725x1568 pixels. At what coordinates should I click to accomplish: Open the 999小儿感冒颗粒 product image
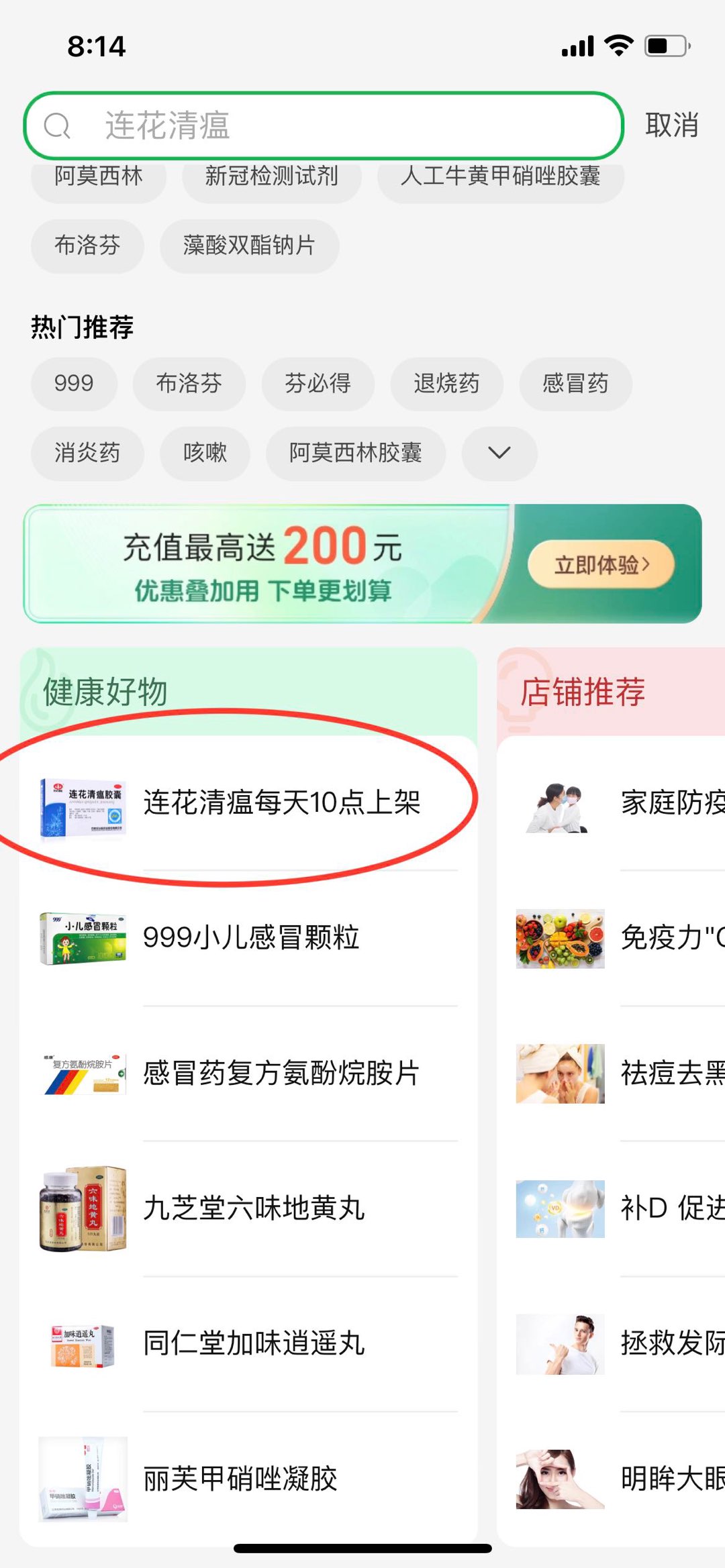[x=83, y=938]
